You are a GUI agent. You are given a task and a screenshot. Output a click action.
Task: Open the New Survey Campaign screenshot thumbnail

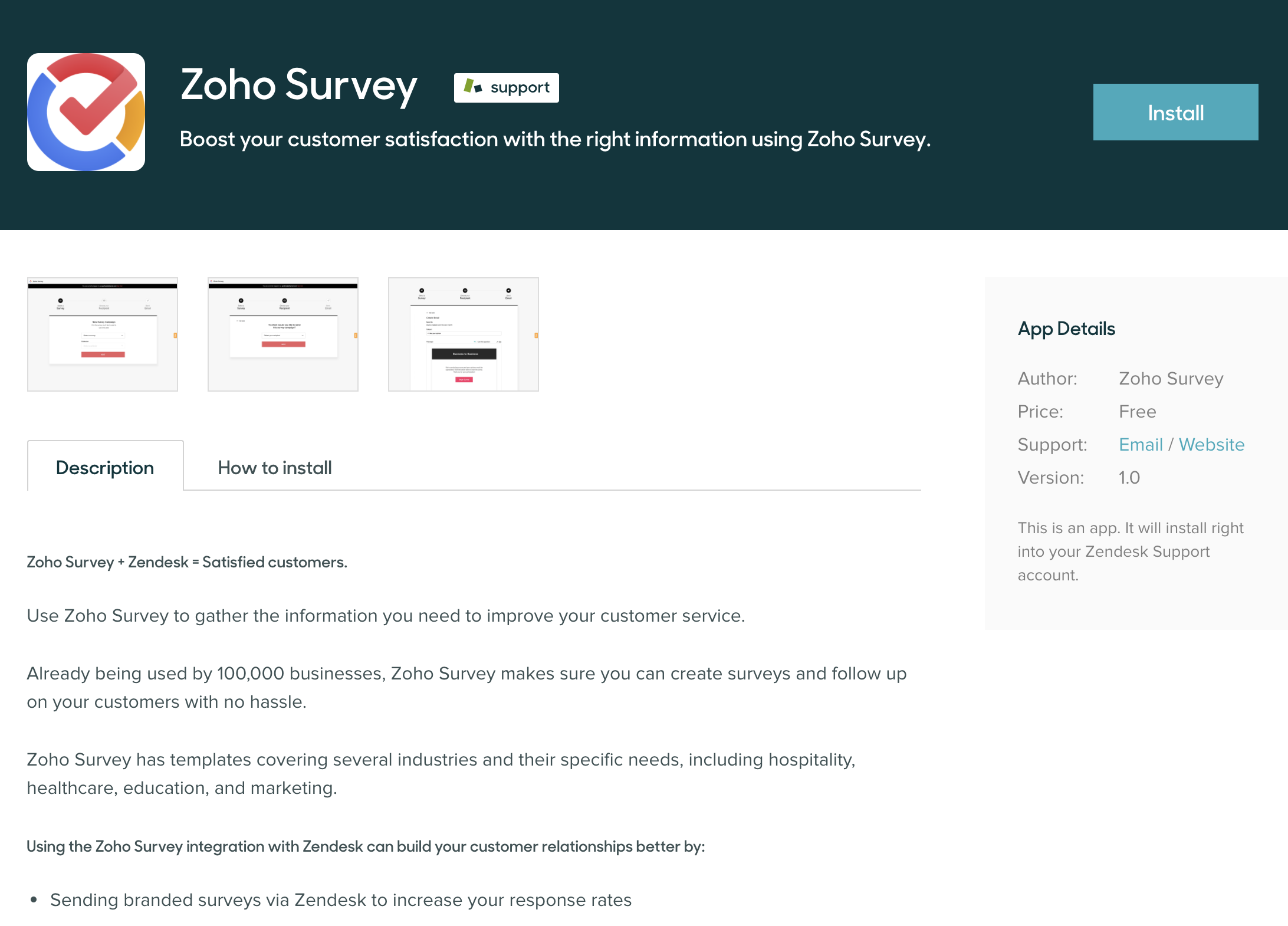click(x=103, y=334)
